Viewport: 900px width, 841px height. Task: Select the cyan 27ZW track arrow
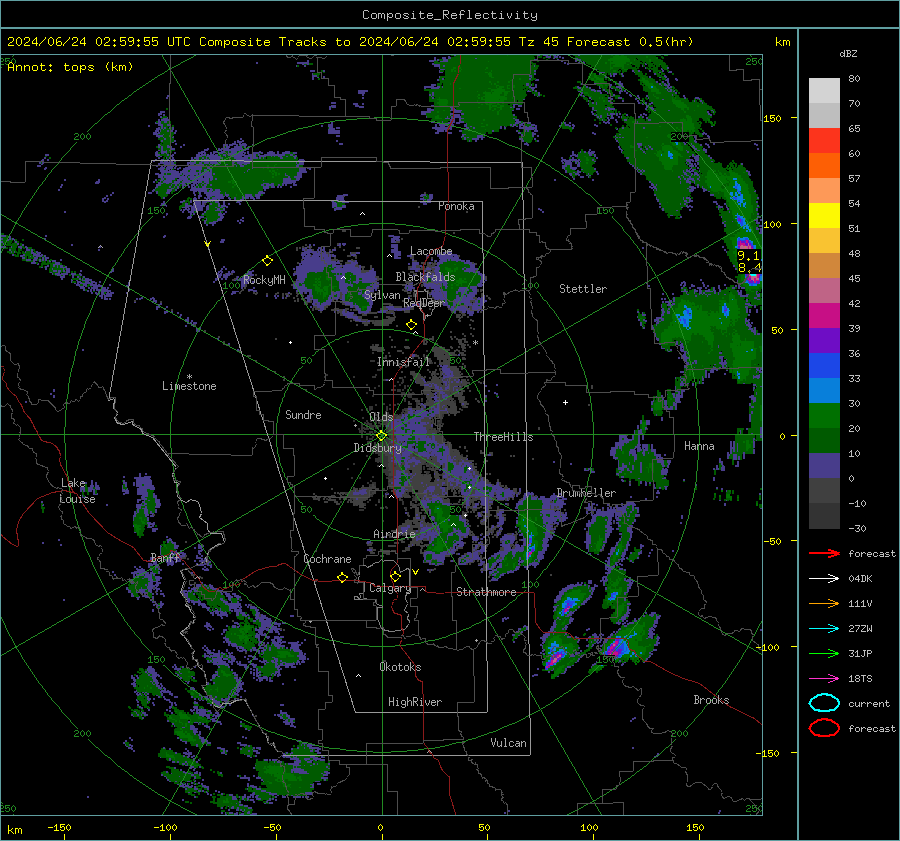(824, 629)
